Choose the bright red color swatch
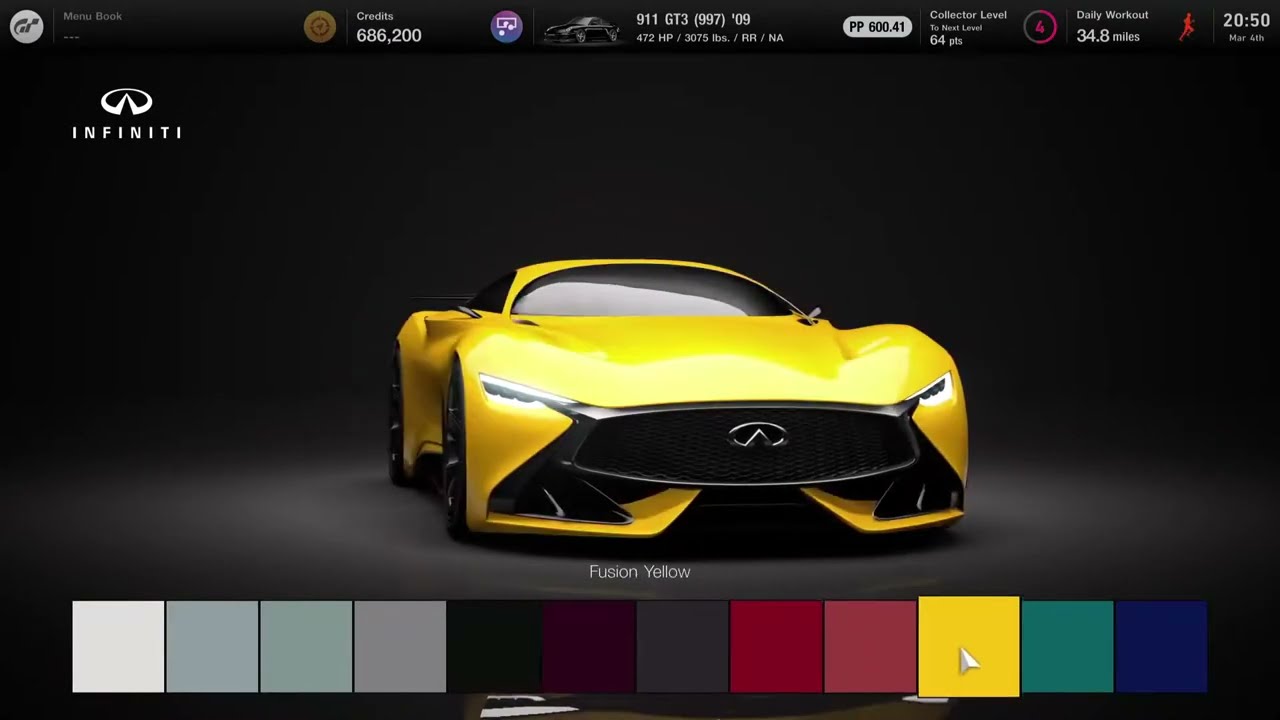1280x720 pixels. (776, 646)
